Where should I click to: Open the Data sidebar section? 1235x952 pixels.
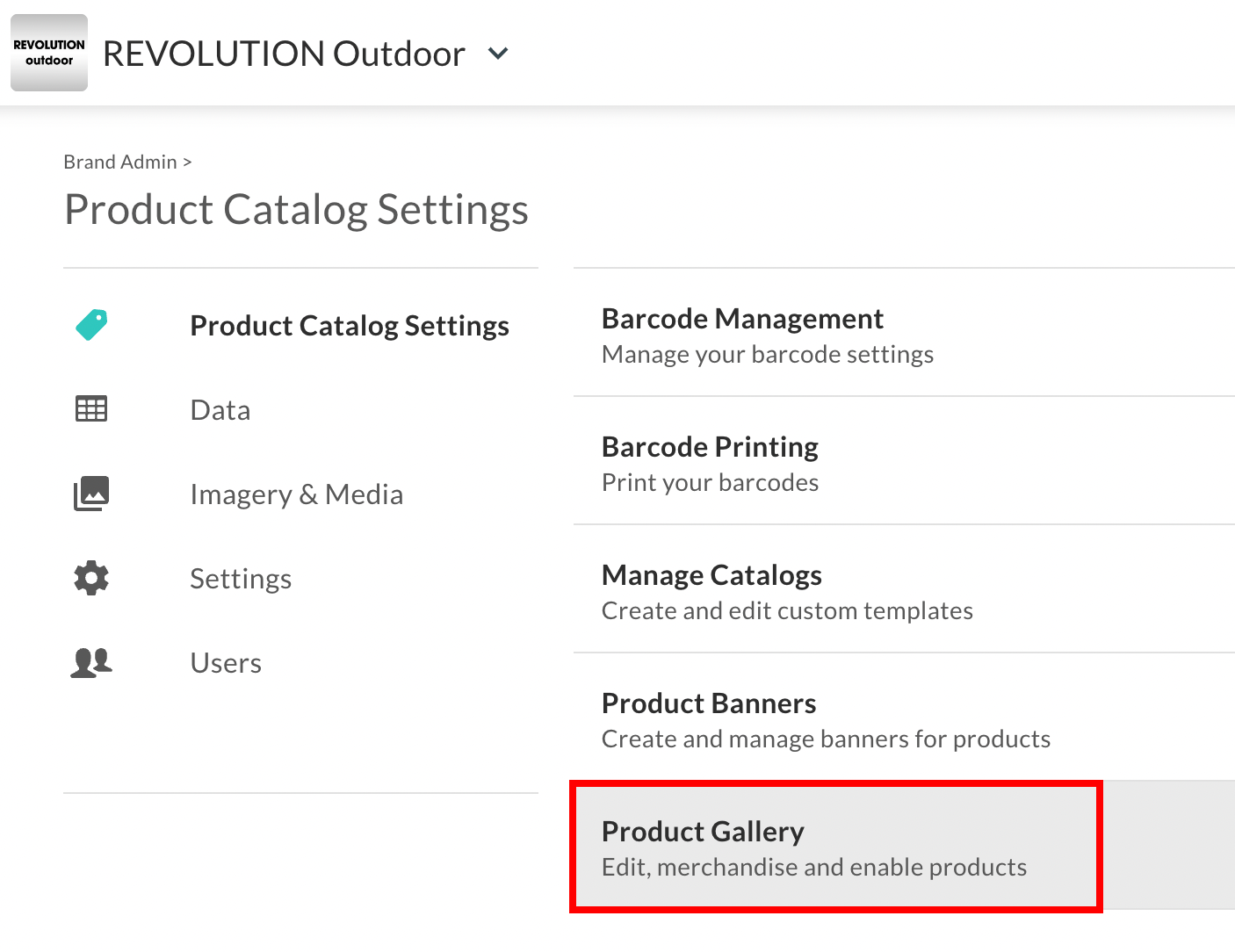pos(220,410)
